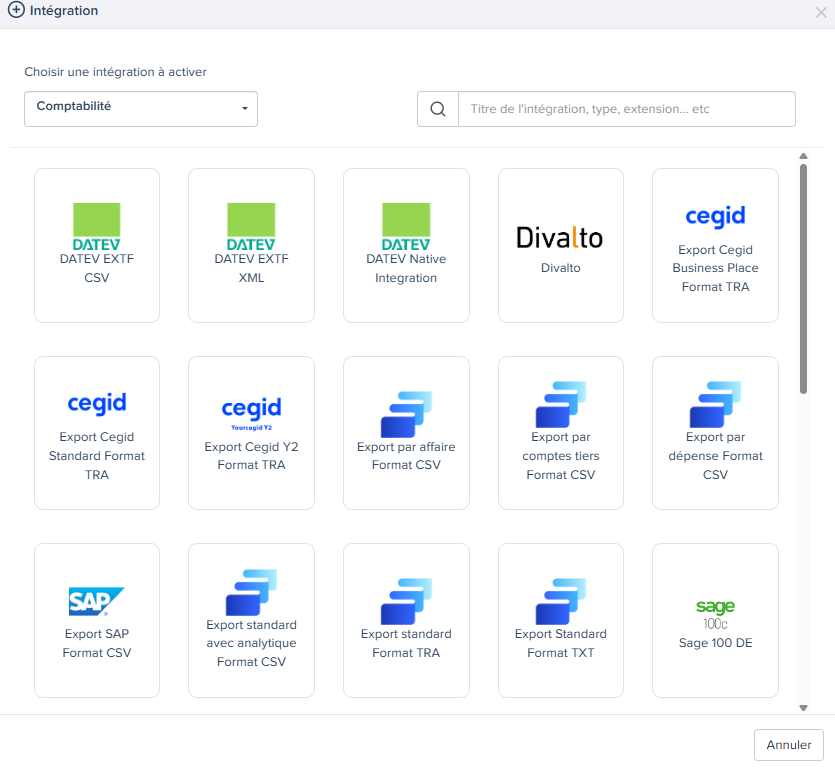Screen dimensions: 835x769
Task: Click 'Export SAP Format CSV' text
Action: pyautogui.click(x=96, y=643)
